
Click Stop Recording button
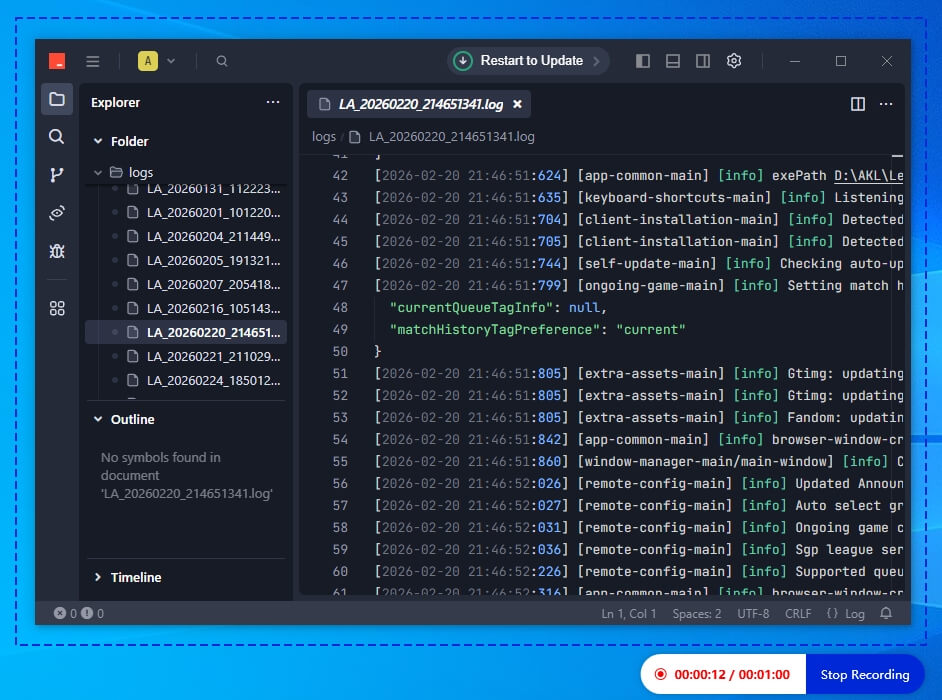tap(865, 674)
